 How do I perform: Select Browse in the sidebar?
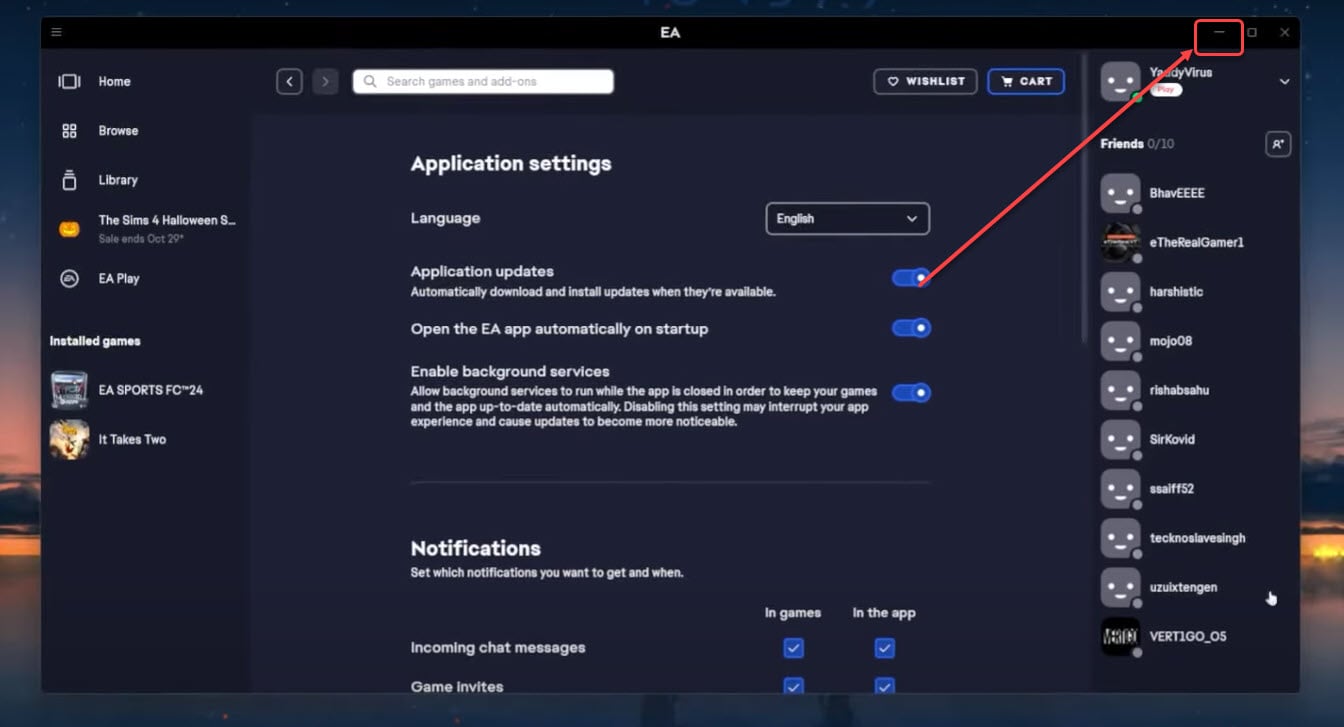[118, 131]
